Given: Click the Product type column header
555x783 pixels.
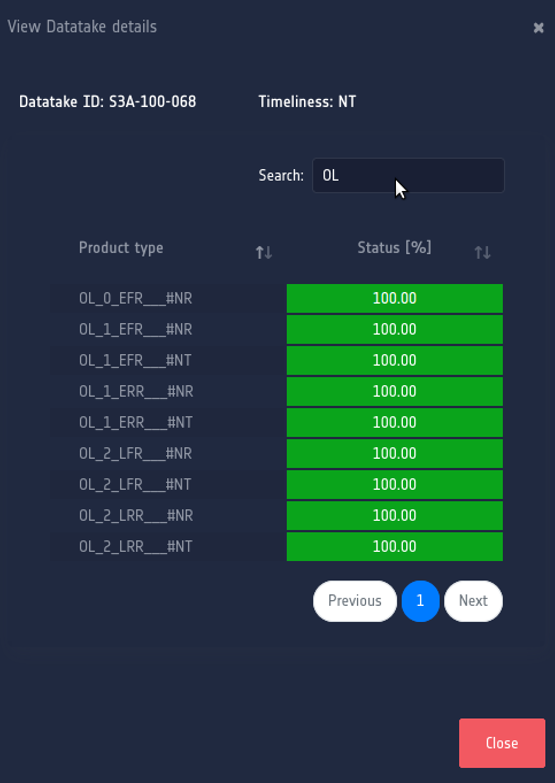Looking at the screenshot, I should [x=121, y=248].
